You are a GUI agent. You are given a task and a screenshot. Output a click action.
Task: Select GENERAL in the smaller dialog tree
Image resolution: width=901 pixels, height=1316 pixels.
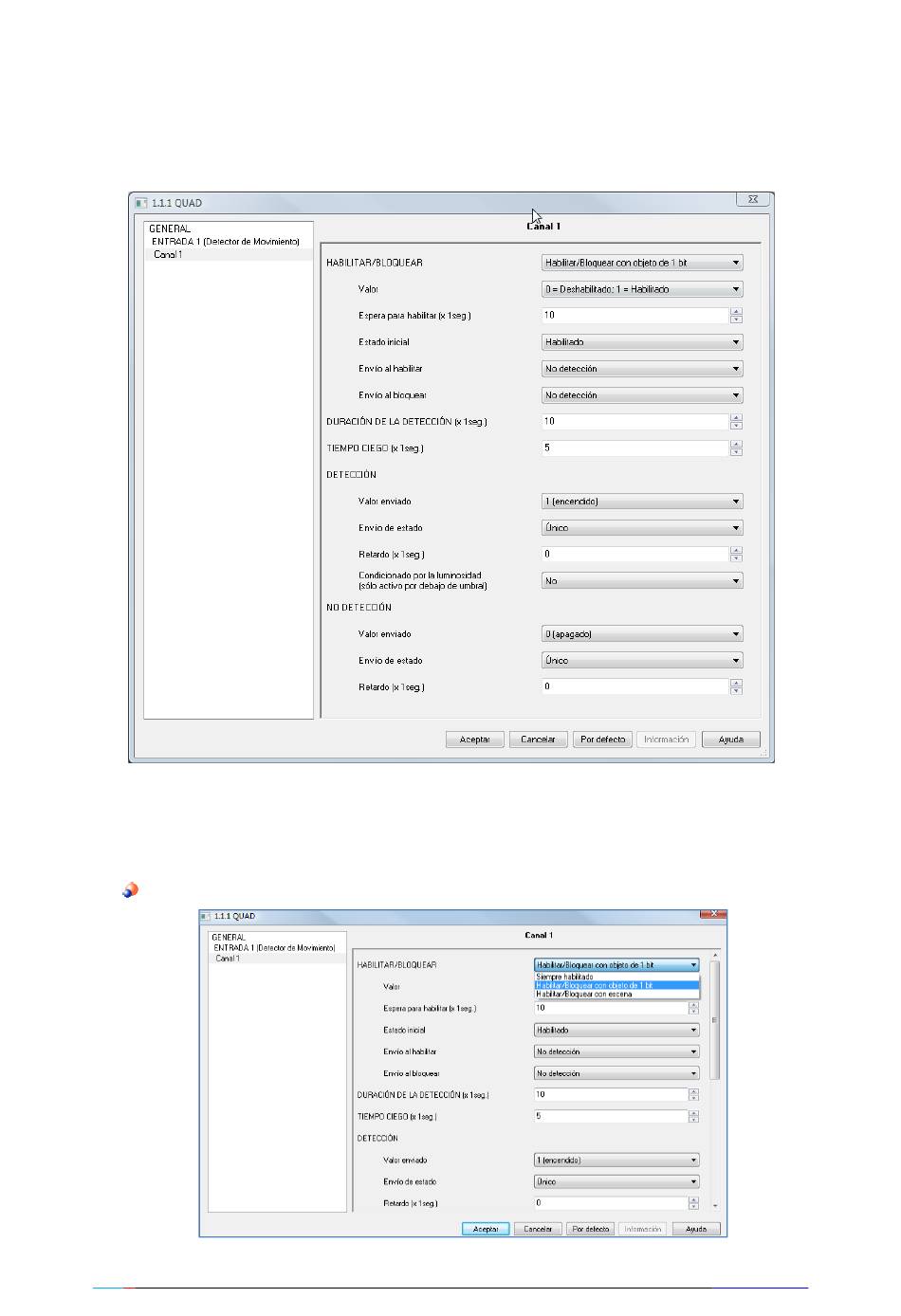229,938
